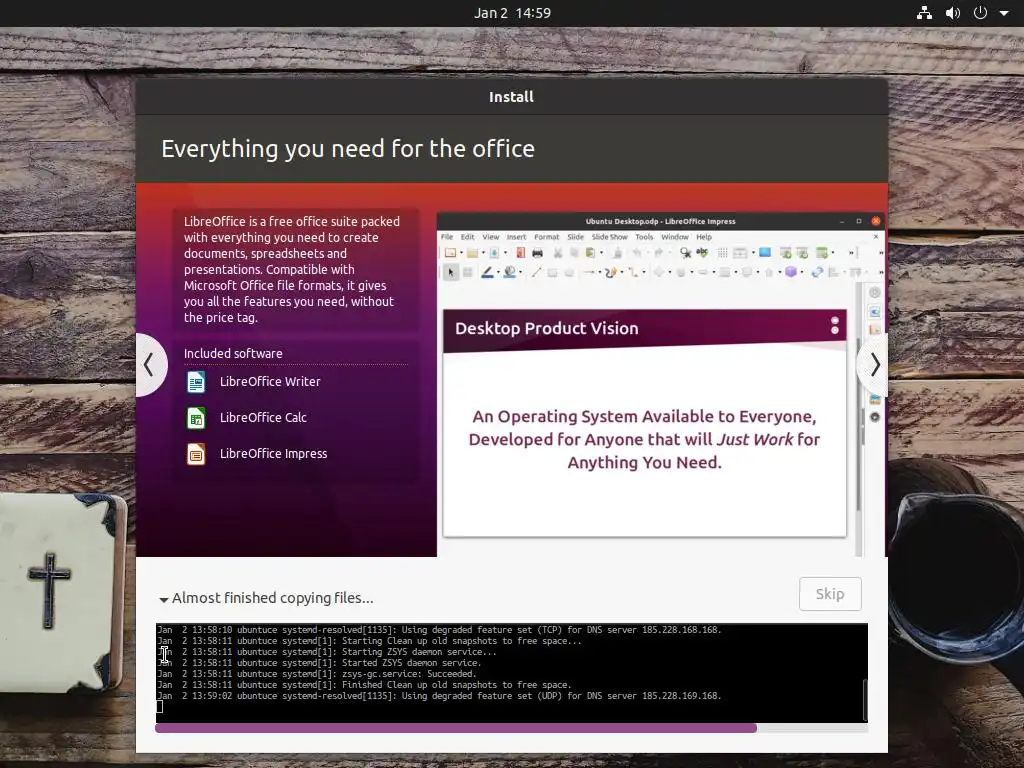Open the Help menu in Impress screenshot
1024x768 pixels.
pyautogui.click(x=703, y=237)
